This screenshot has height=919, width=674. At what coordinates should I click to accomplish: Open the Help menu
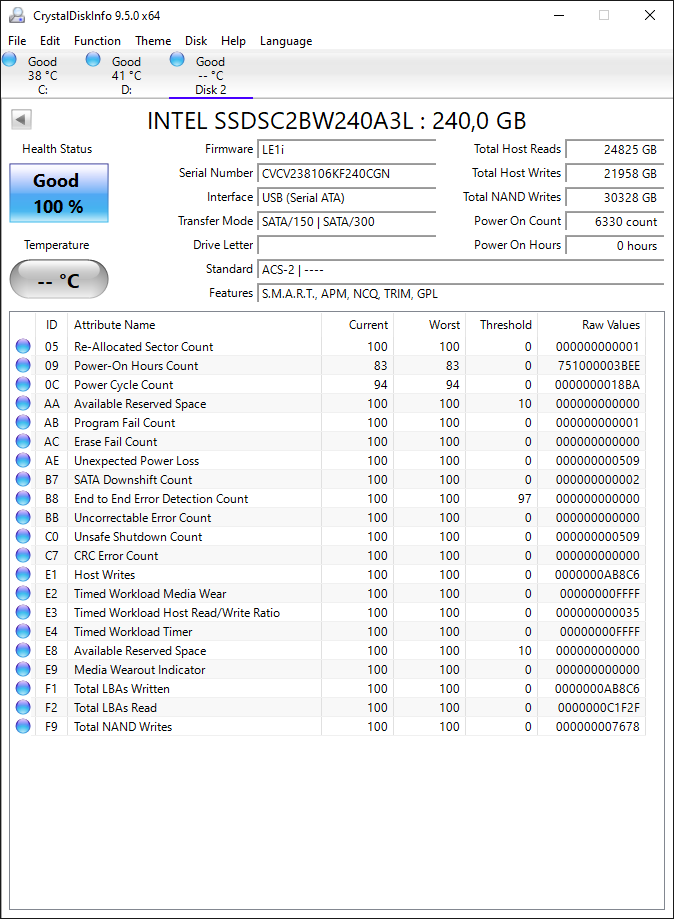[x=233, y=40]
